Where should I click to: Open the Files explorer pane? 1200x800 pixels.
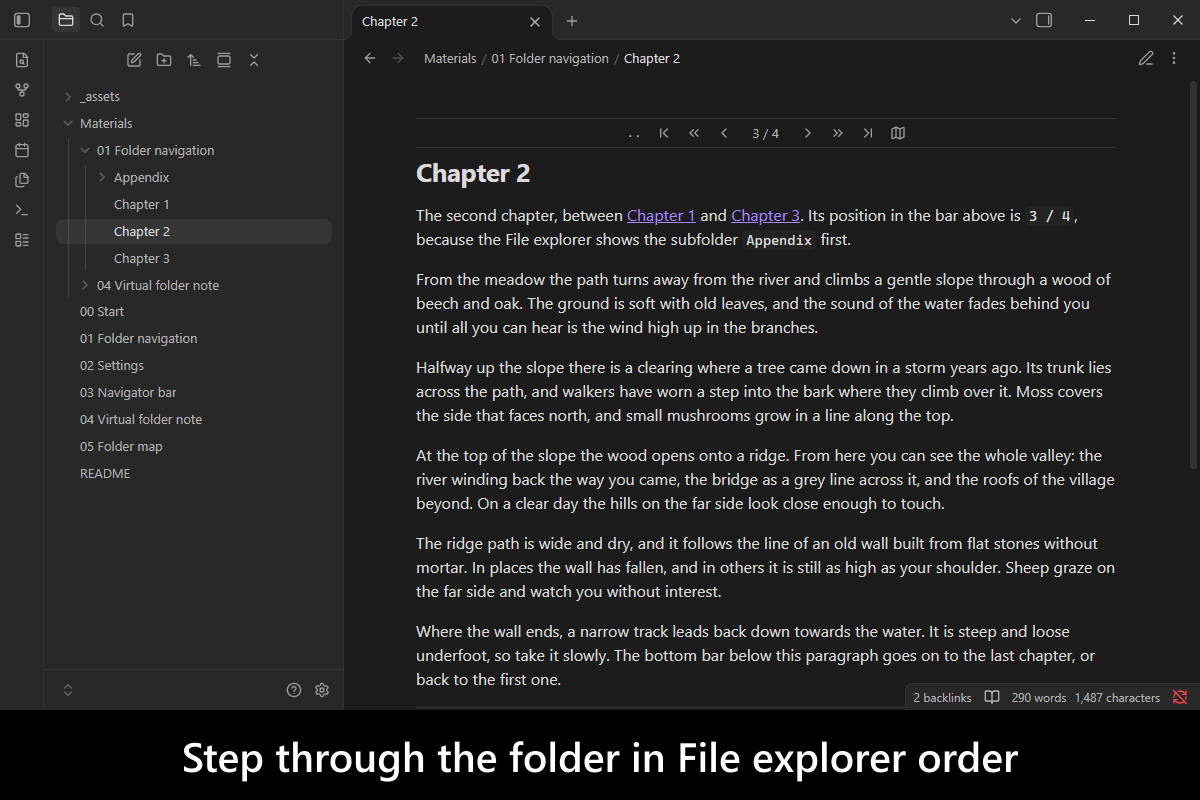pyautogui.click(x=66, y=20)
